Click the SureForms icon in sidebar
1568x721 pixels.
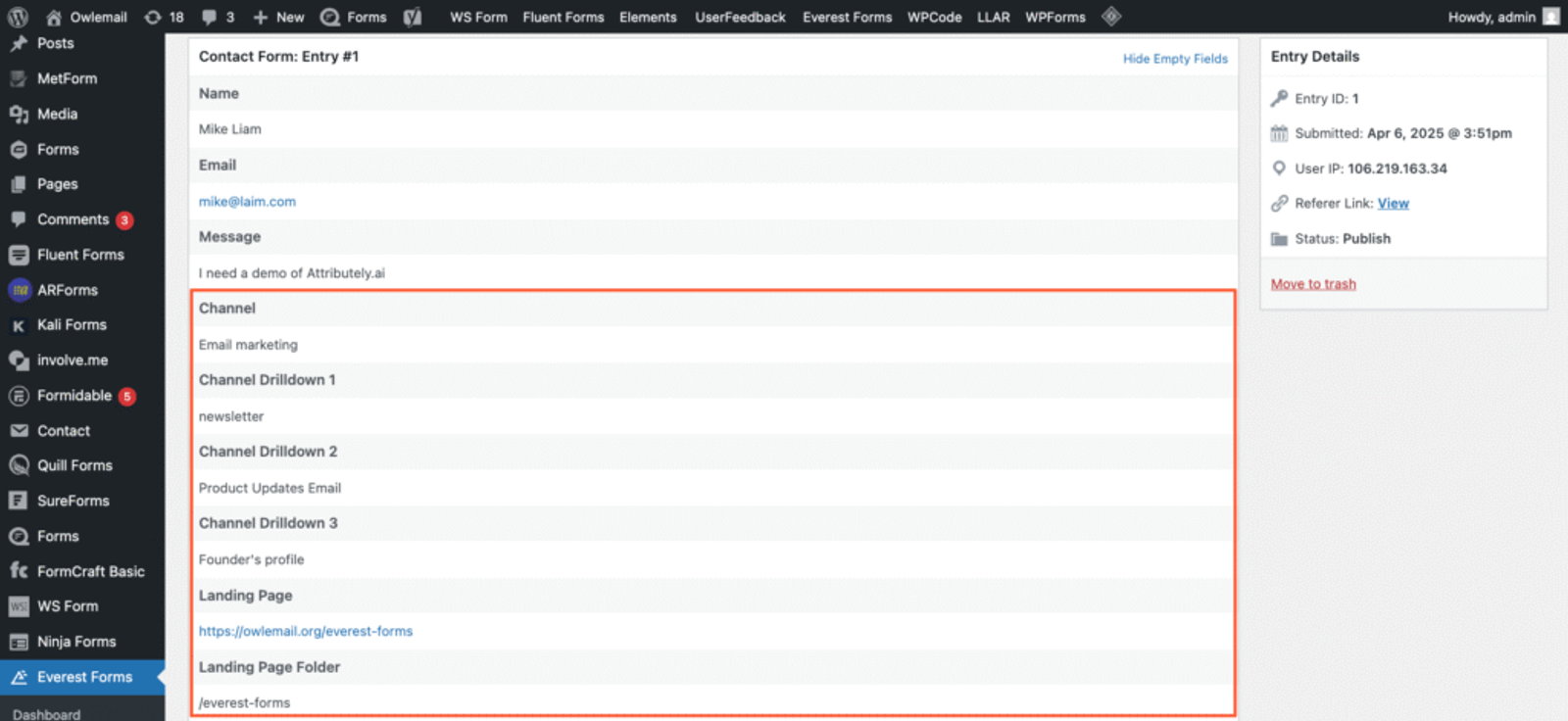pyautogui.click(x=19, y=501)
